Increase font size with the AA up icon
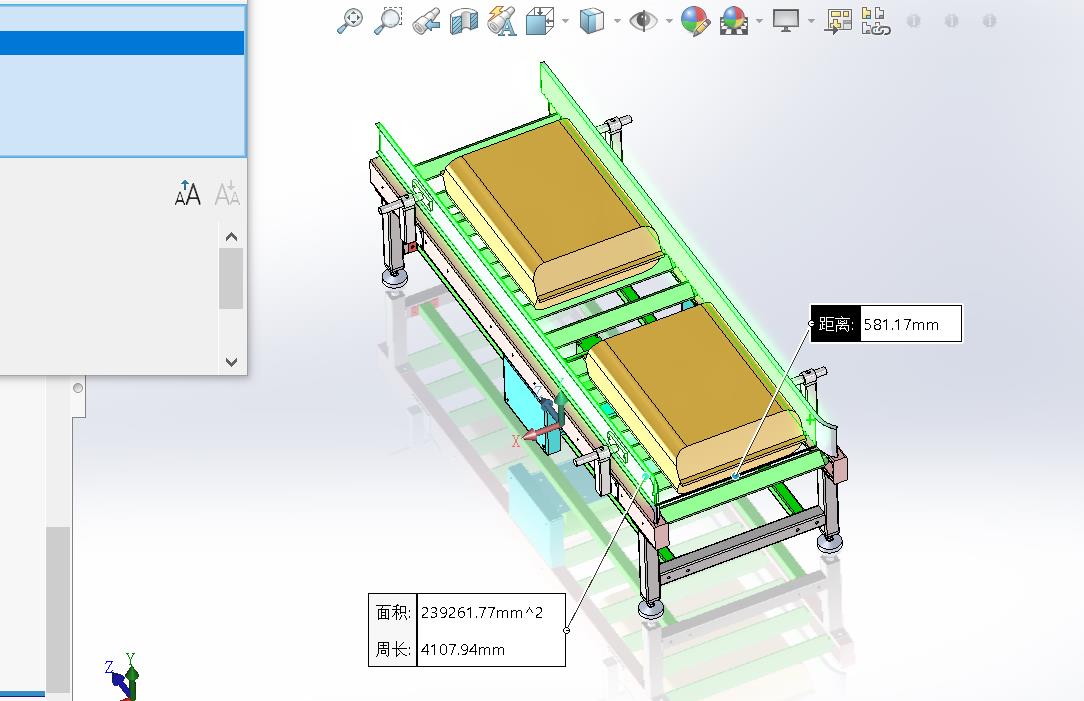 (187, 193)
